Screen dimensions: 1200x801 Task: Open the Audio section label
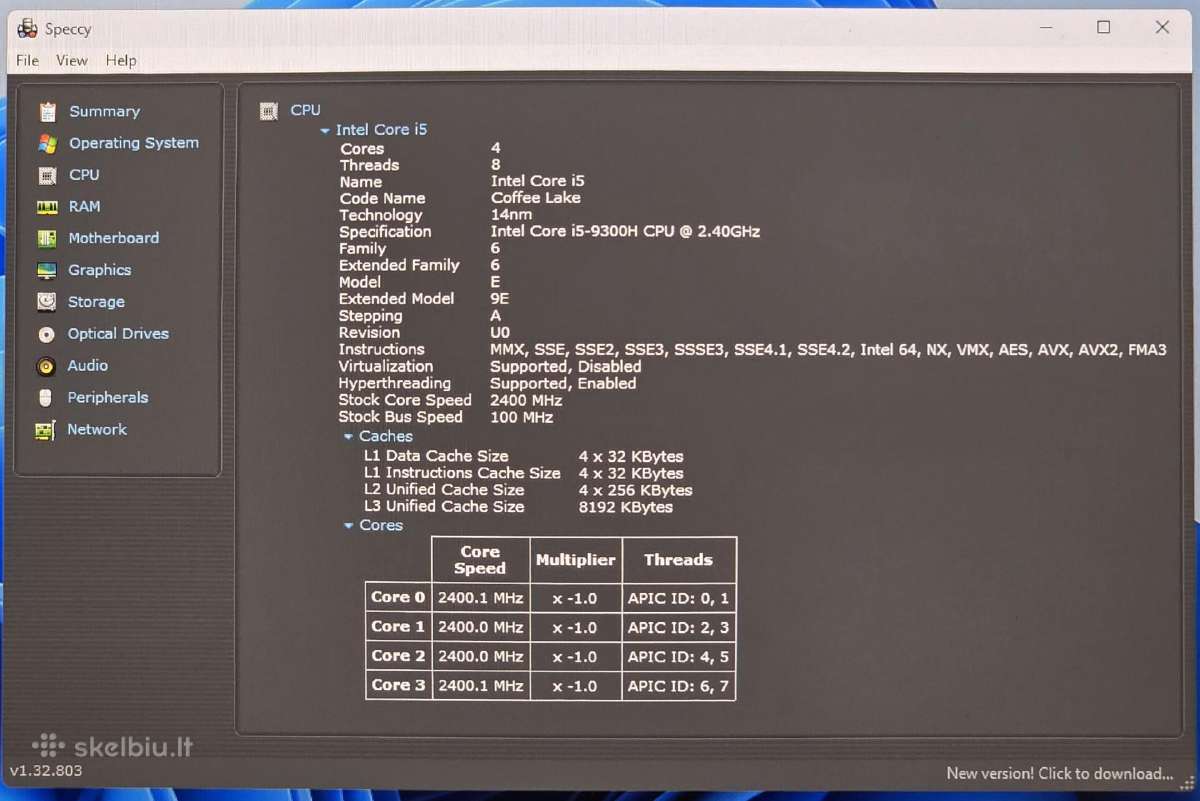87,366
